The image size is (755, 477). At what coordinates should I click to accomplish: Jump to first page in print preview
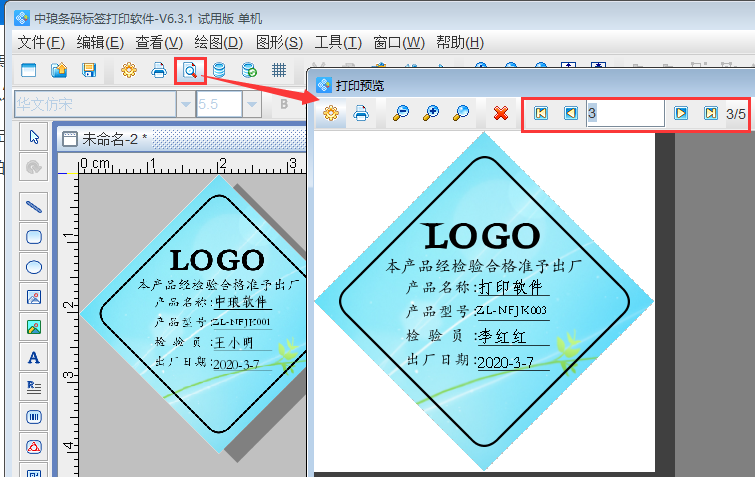(541, 114)
